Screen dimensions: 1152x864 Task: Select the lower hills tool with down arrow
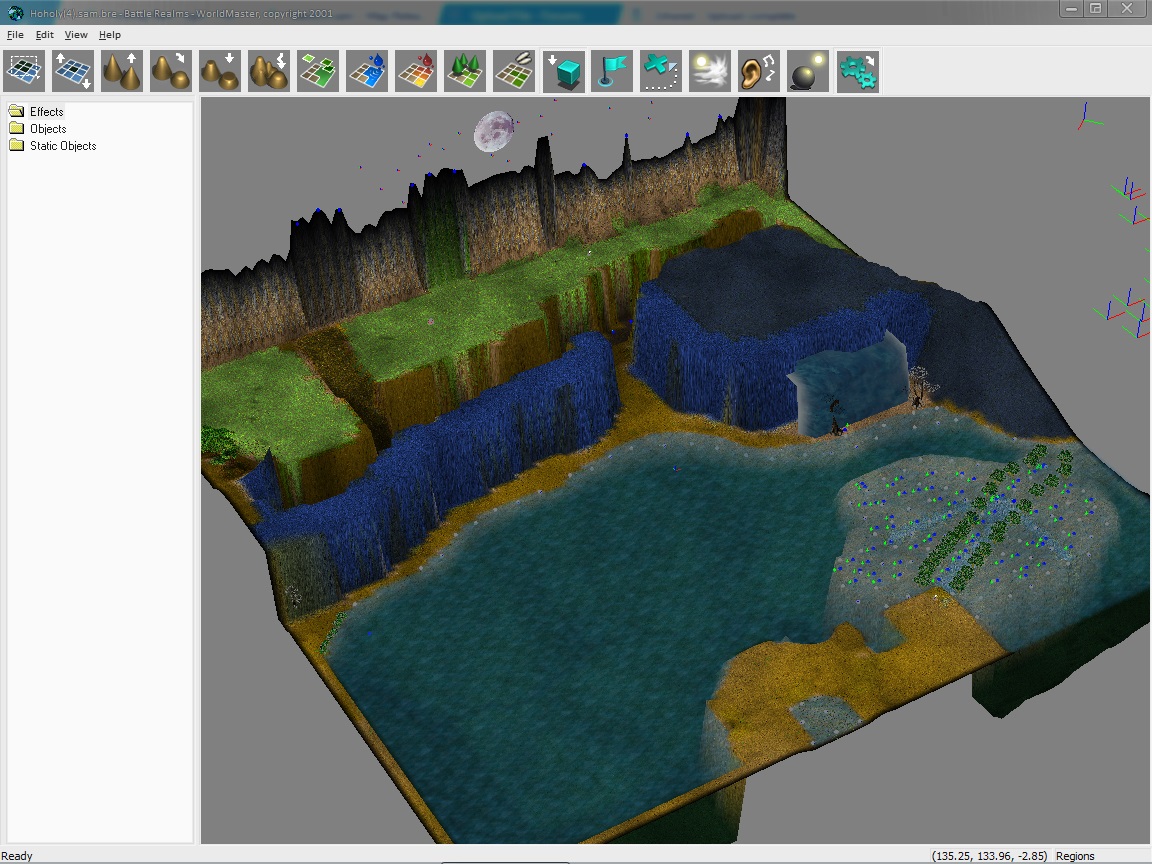coord(220,72)
